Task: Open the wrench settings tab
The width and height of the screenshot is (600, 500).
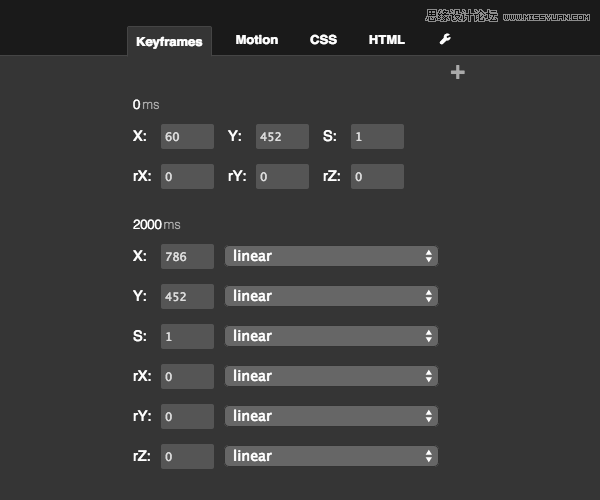Action: (445, 39)
